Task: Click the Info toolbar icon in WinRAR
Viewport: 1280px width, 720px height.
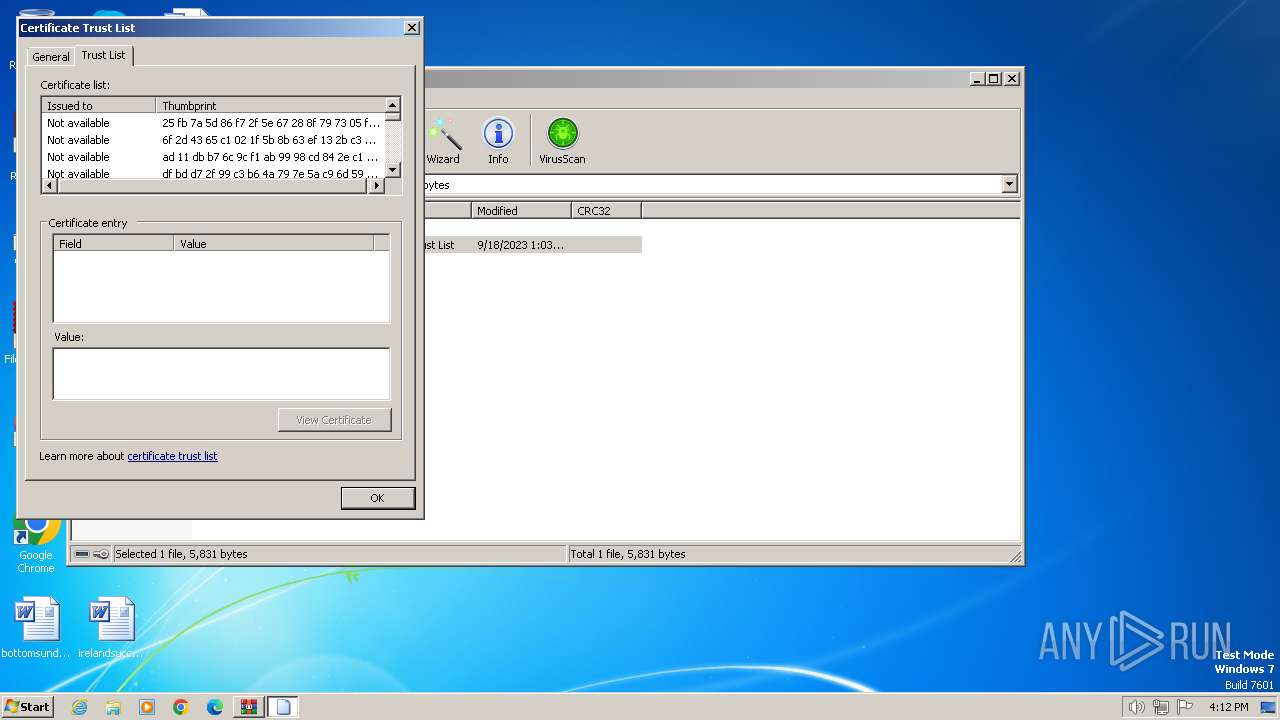Action: pos(498,141)
